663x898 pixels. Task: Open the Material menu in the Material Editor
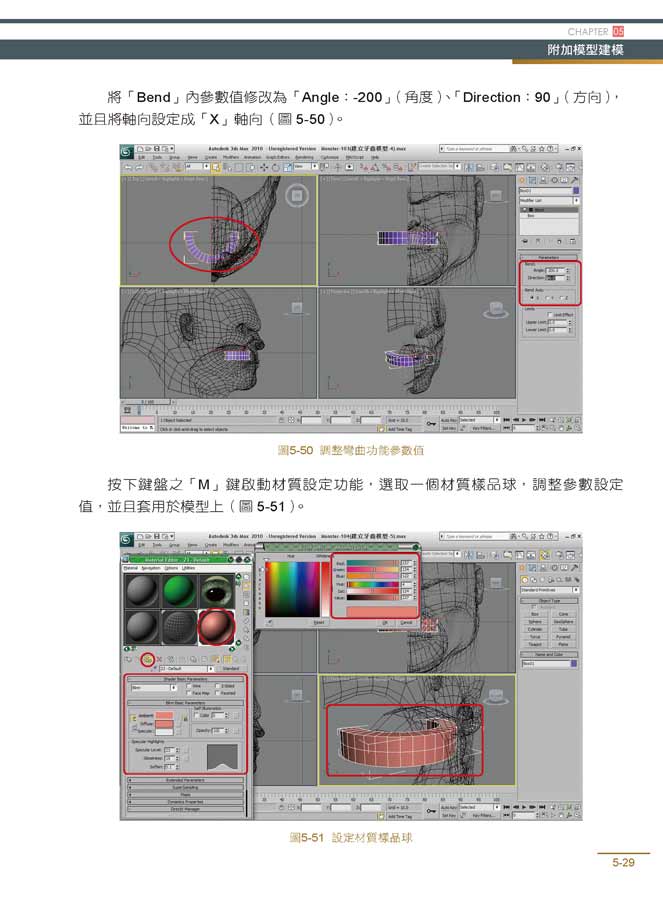(x=131, y=568)
